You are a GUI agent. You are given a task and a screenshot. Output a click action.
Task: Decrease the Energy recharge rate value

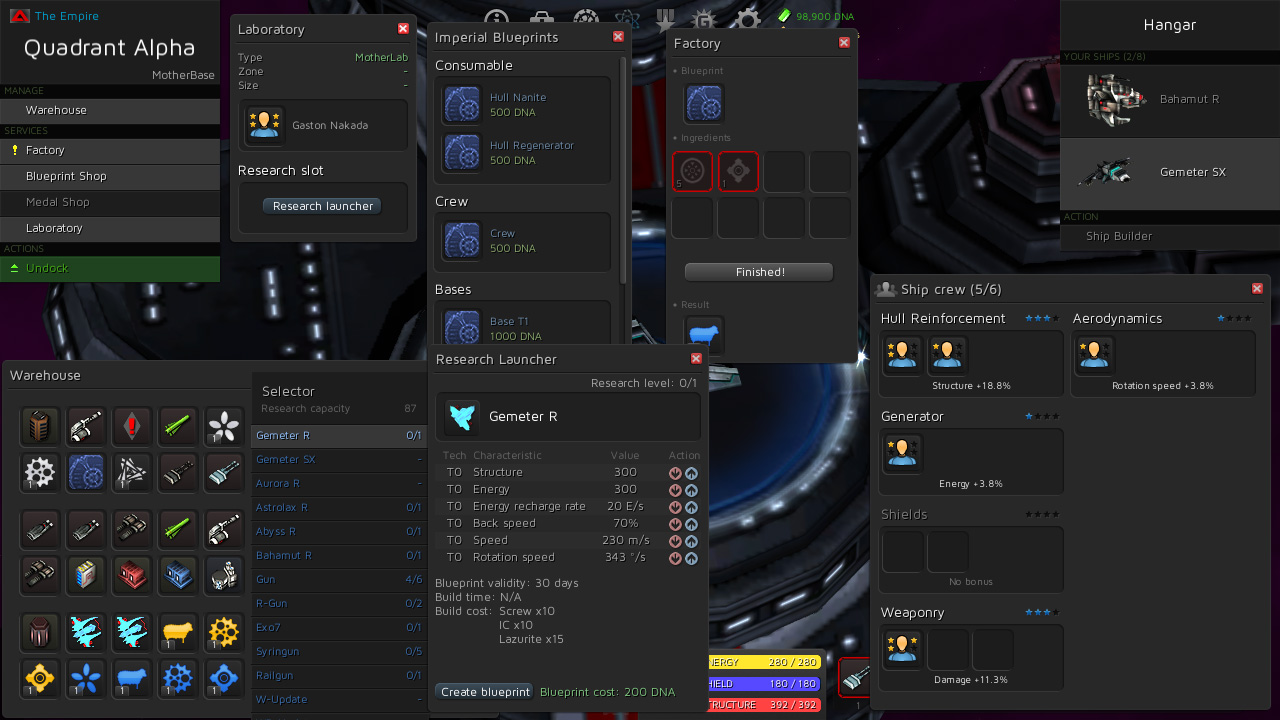pyautogui.click(x=676, y=507)
